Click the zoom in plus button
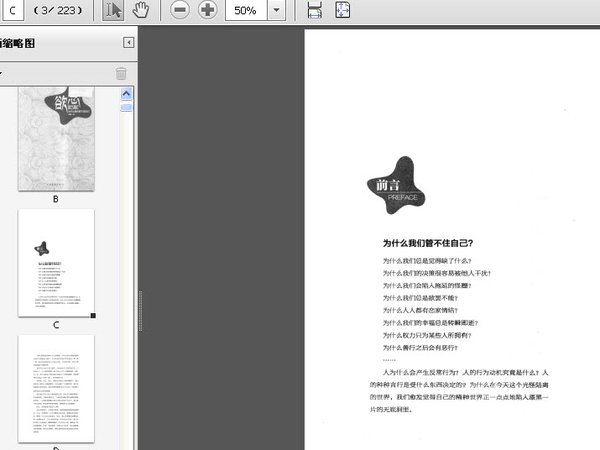The width and height of the screenshot is (600, 450). click(x=207, y=11)
